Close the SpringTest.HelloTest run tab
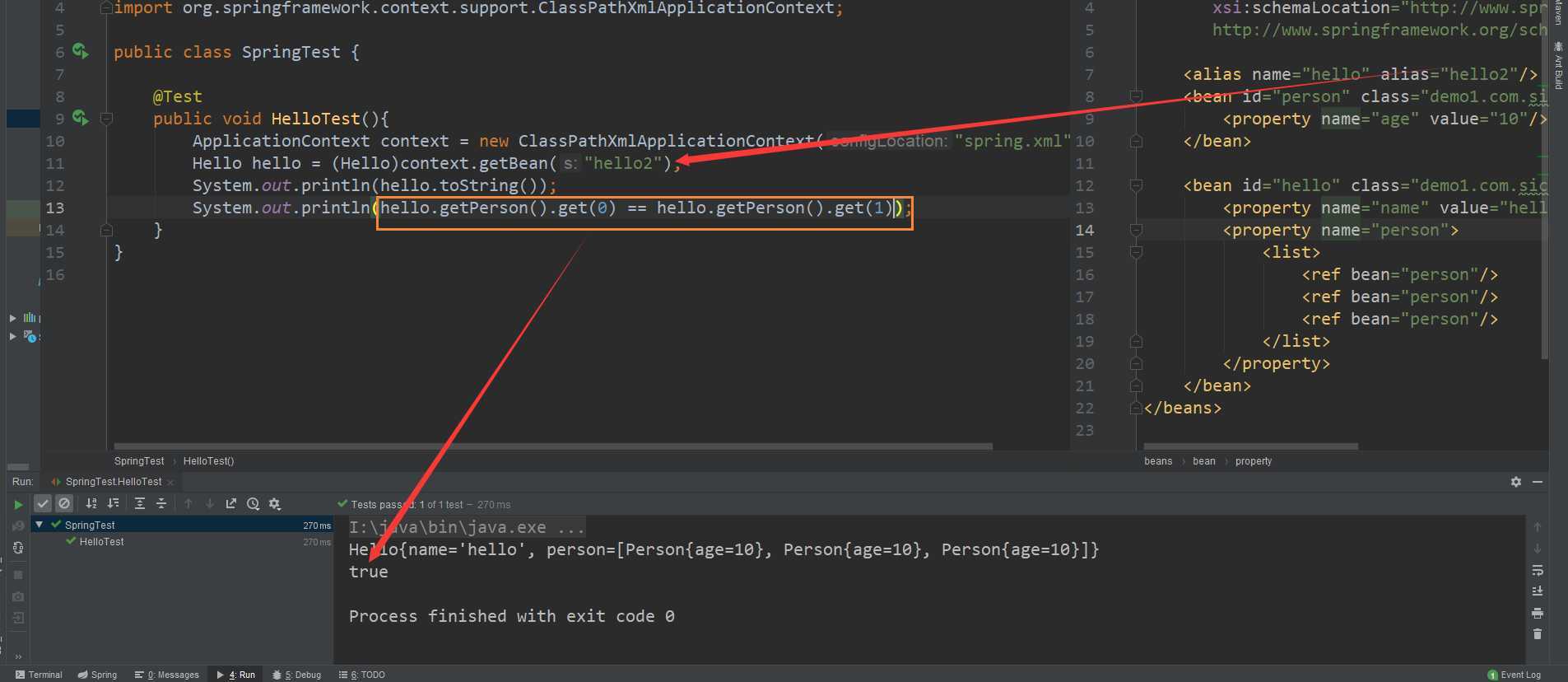The width and height of the screenshot is (1568, 682). pos(170,482)
